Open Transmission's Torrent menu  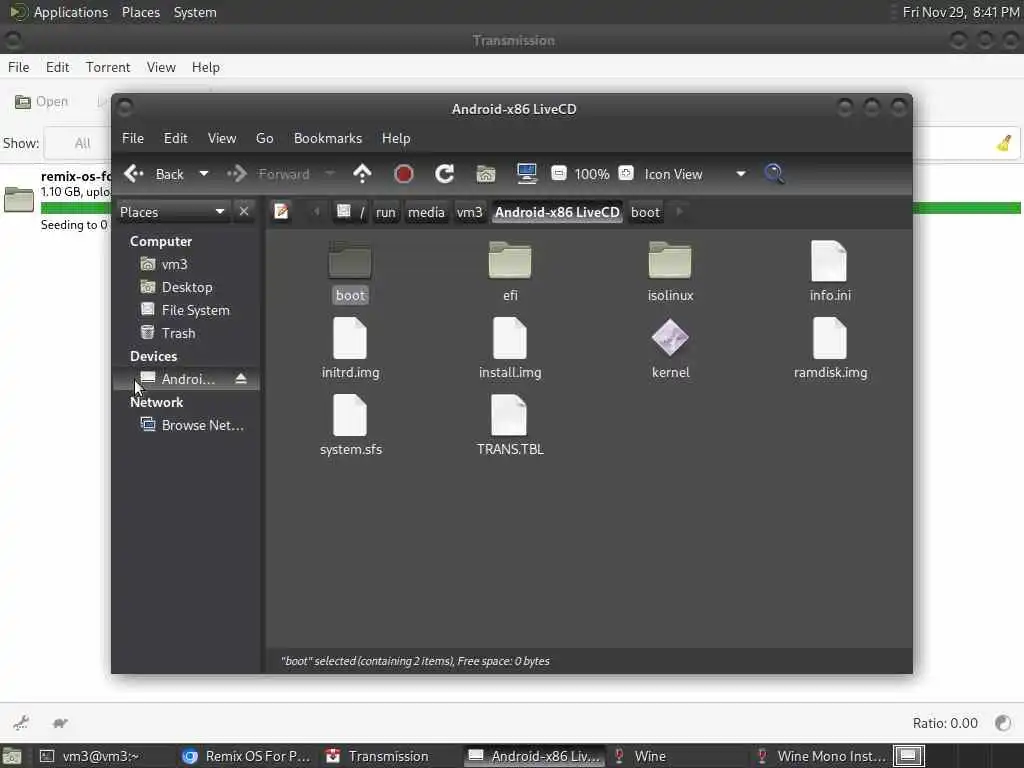click(108, 67)
